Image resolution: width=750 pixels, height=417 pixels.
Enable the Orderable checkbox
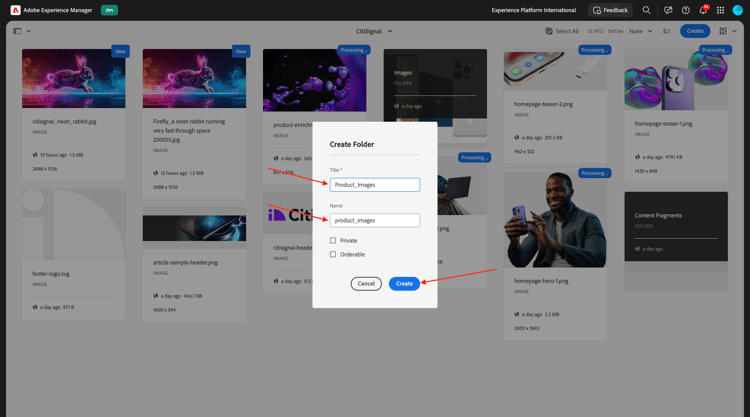[333, 254]
